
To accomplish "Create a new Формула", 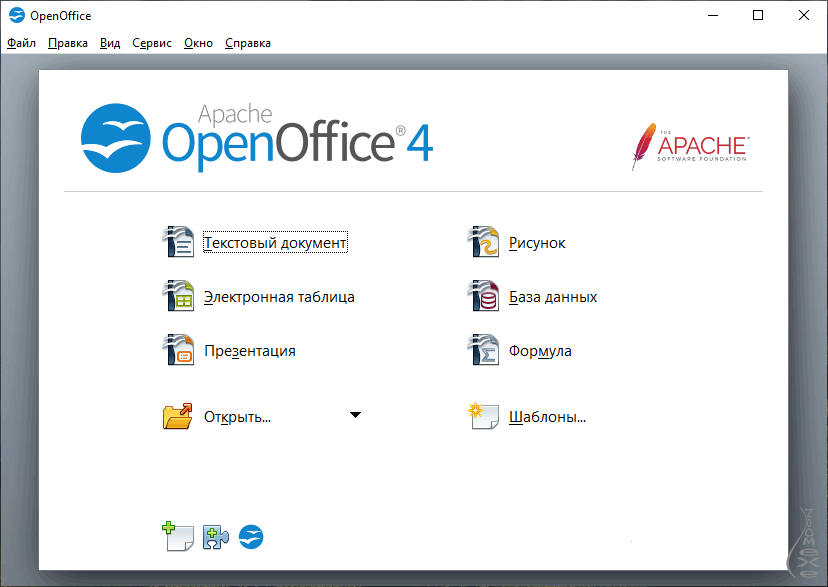I will point(540,351).
